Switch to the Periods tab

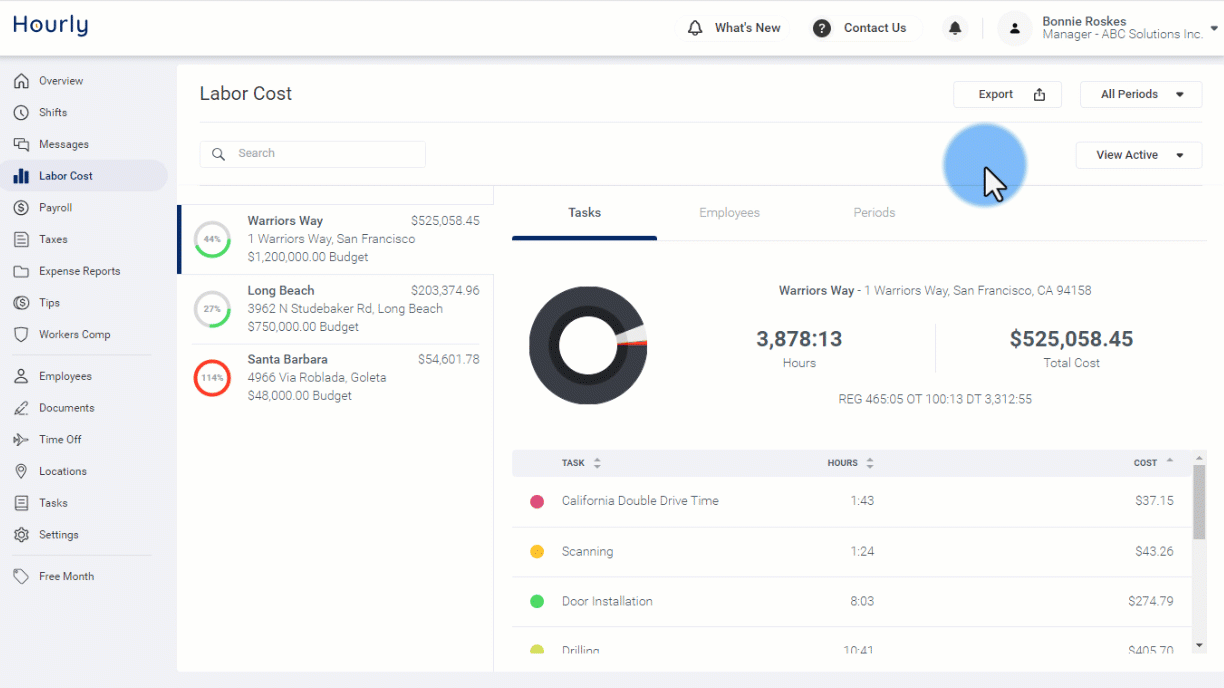(x=874, y=213)
